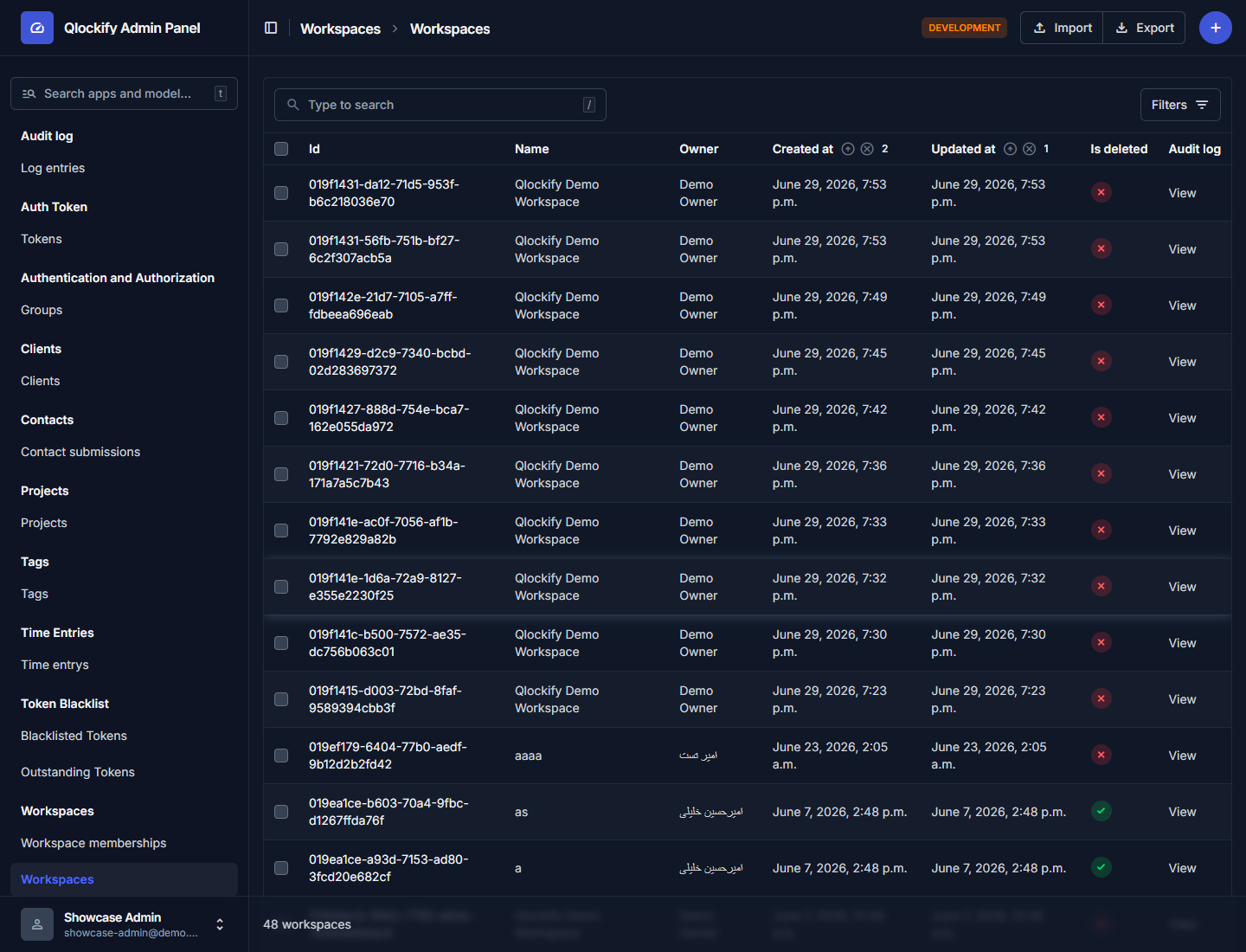Check the row 019f142e-21d7 checkbox
Screen dimensions: 1246x952
coord(281,306)
